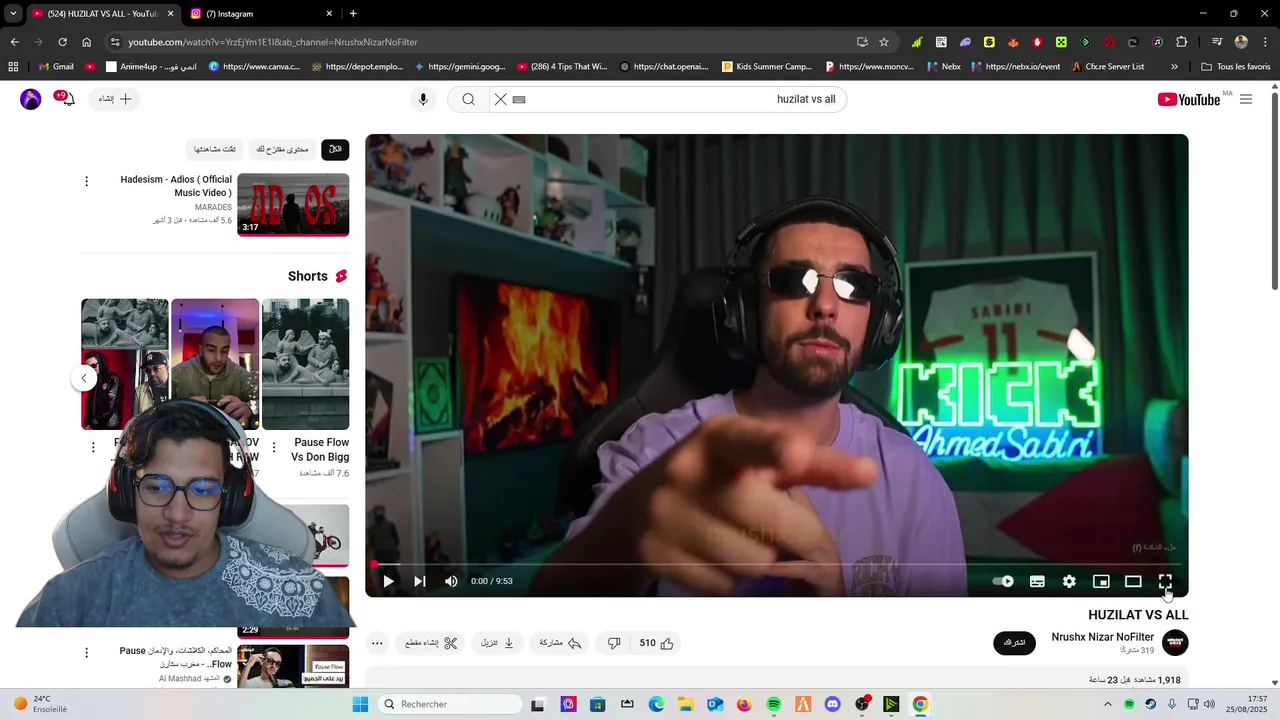The width and height of the screenshot is (1280, 720).
Task: Open Discord from the taskbar
Action: point(832,704)
